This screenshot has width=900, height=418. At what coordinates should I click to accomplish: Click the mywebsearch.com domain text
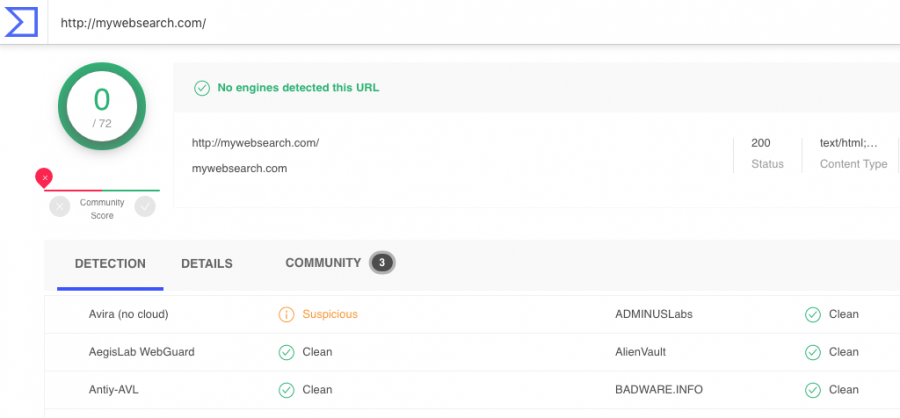pyautogui.click(x=239, y=169)
